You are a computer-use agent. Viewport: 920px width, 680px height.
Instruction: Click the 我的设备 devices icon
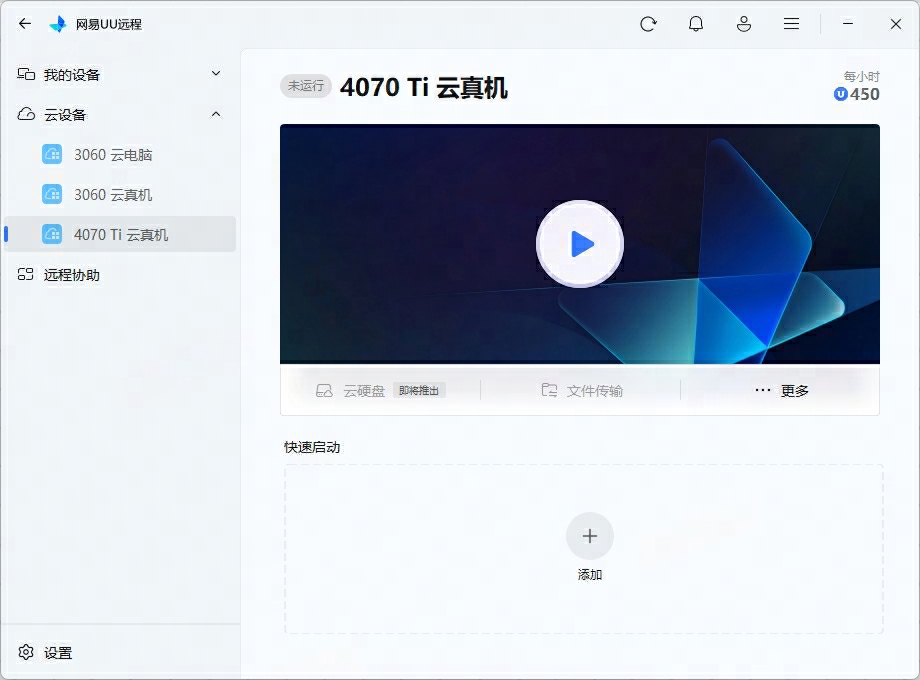(x=26, y=74)
